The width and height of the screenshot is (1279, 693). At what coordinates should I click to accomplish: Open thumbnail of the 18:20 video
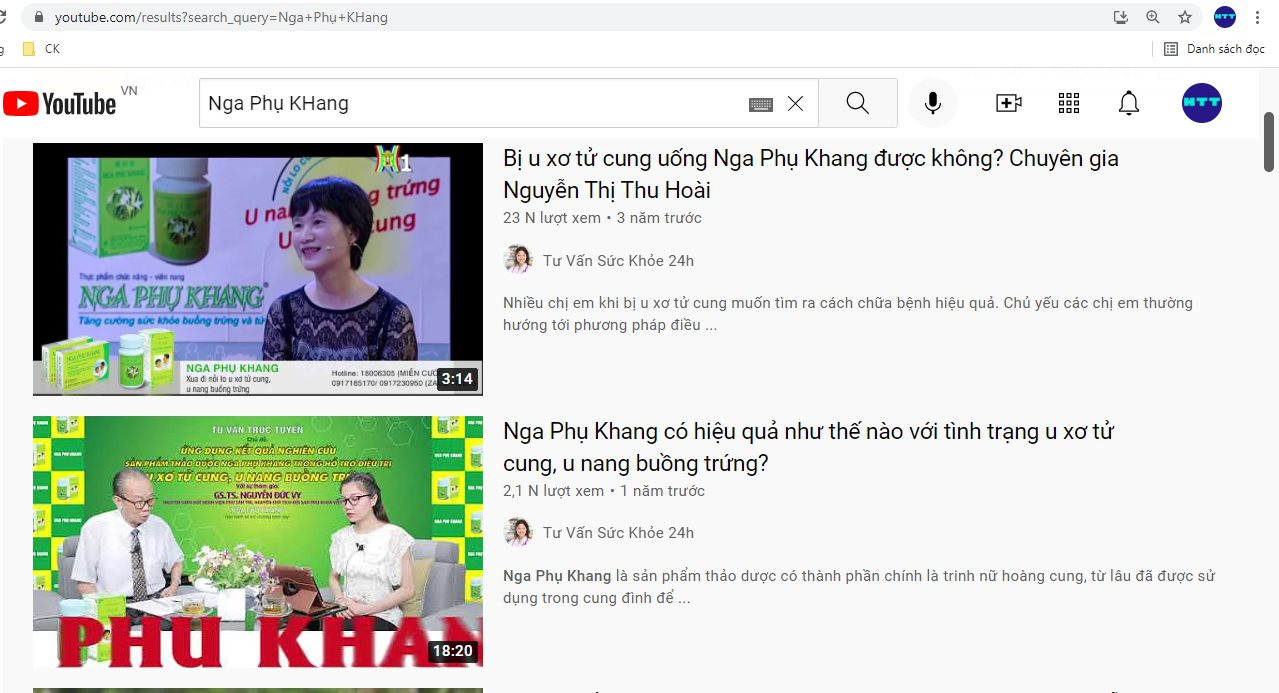[x=258, y=542]
